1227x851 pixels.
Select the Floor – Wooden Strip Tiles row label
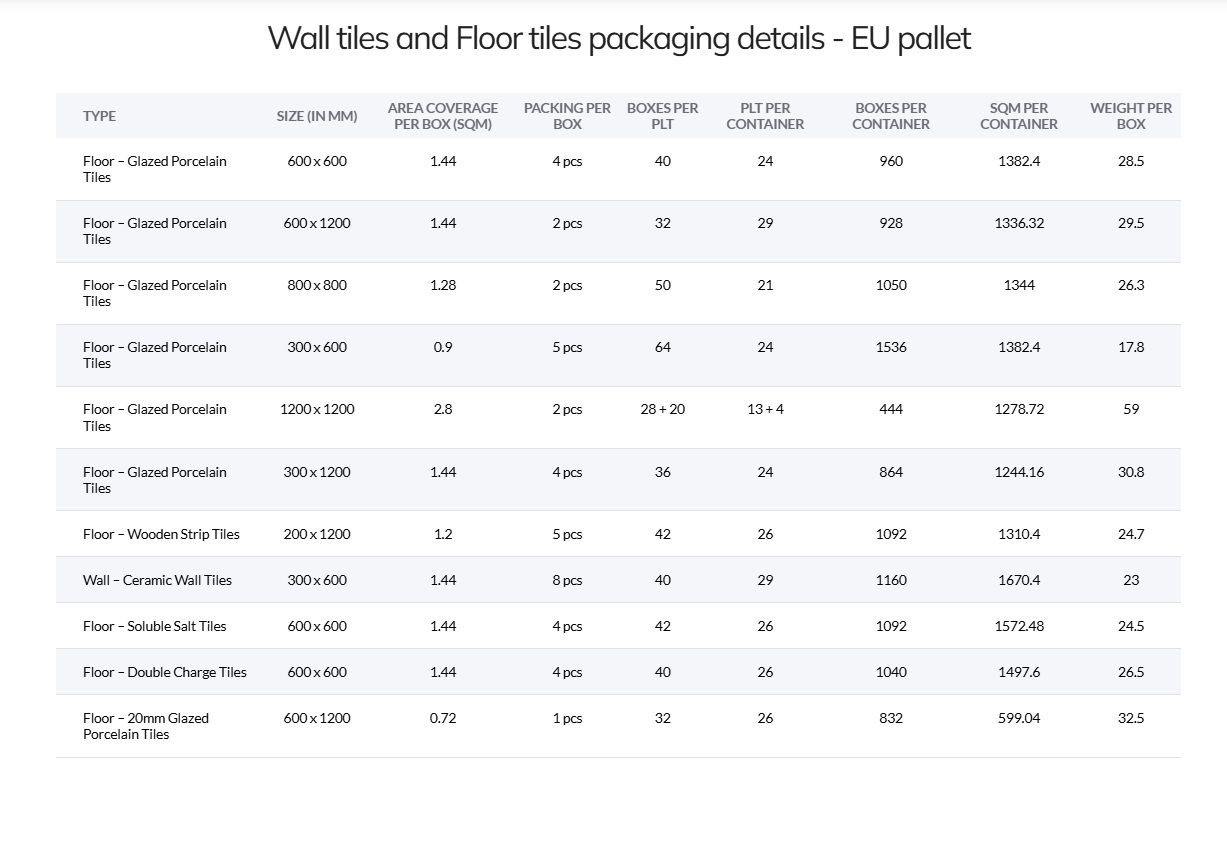(161, 534)
